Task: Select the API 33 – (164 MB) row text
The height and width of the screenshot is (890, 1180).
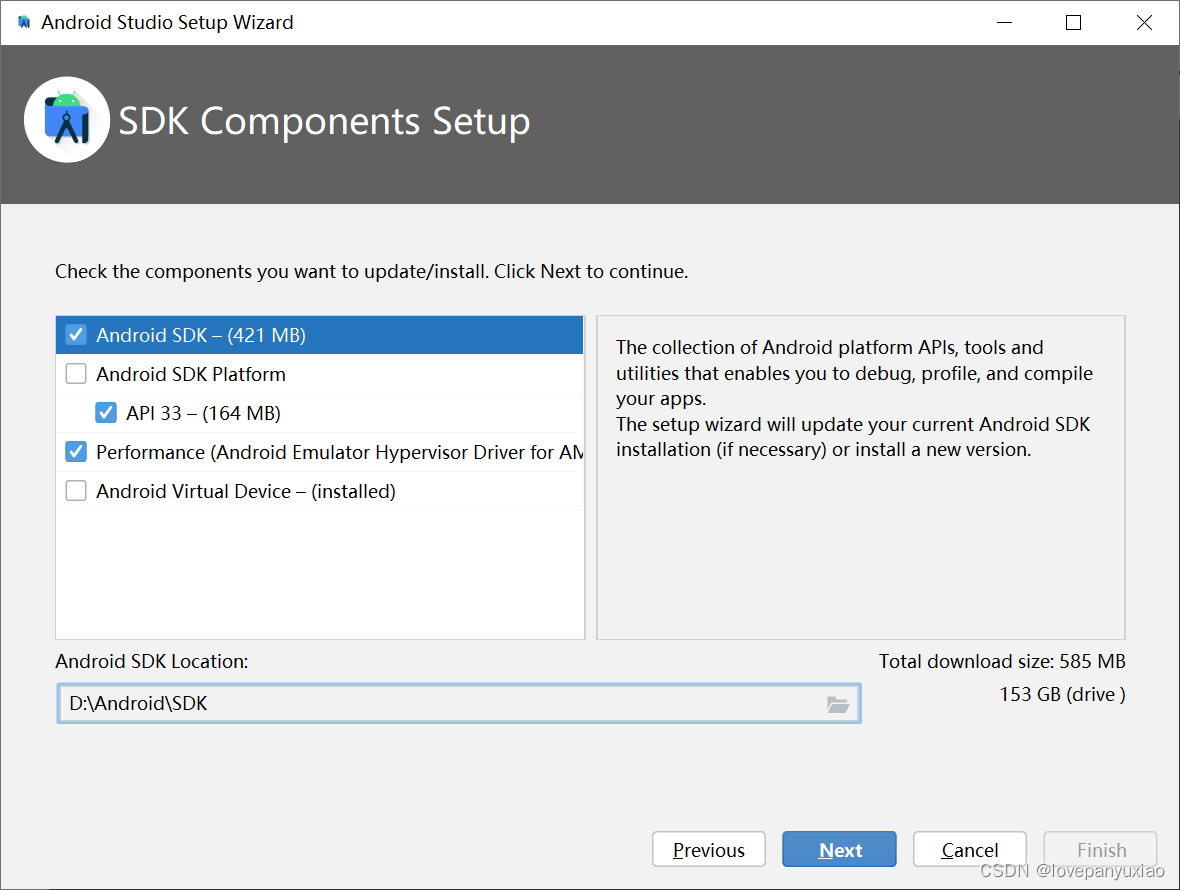Action: point(203,414)
